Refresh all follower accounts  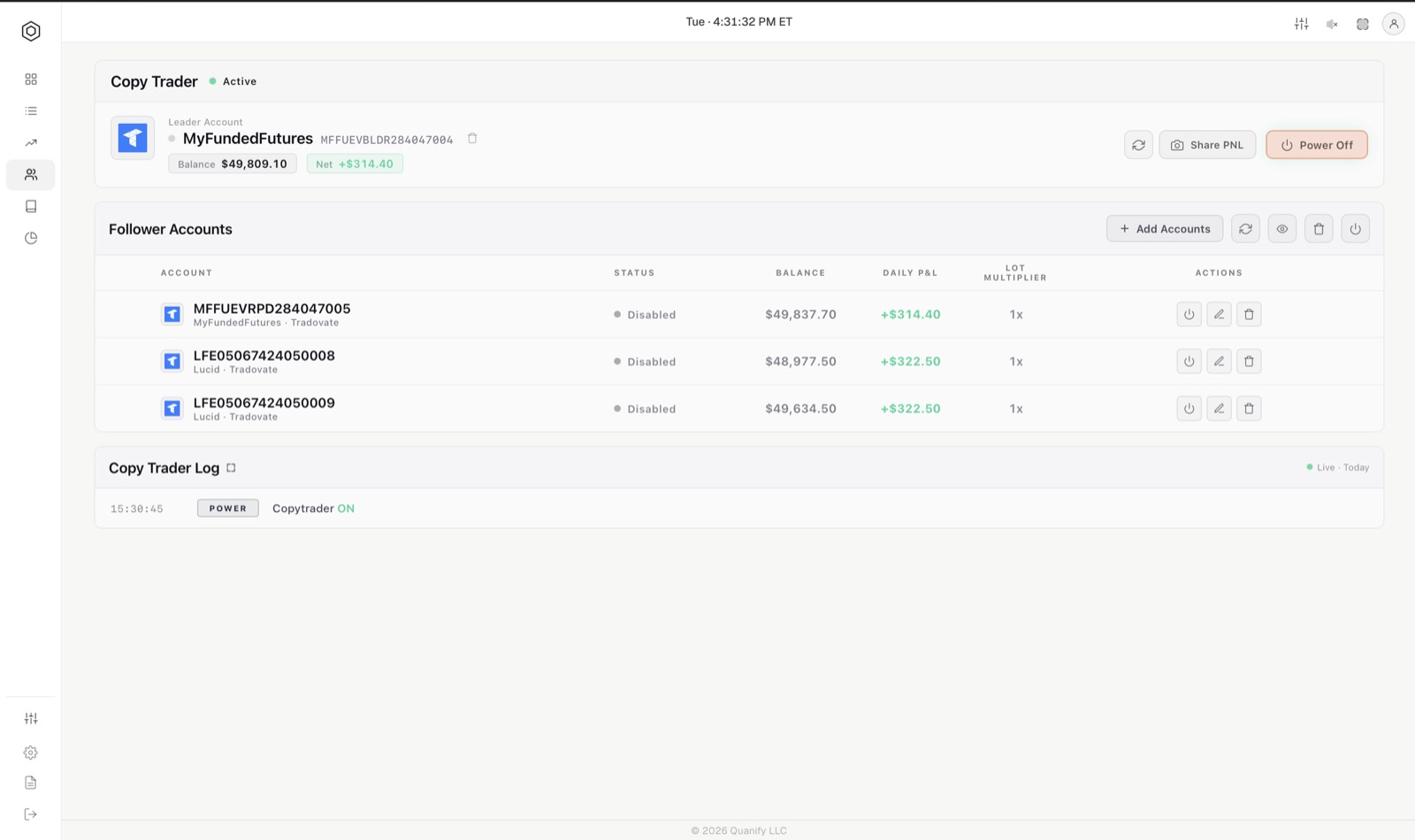tap(1246, 229)
